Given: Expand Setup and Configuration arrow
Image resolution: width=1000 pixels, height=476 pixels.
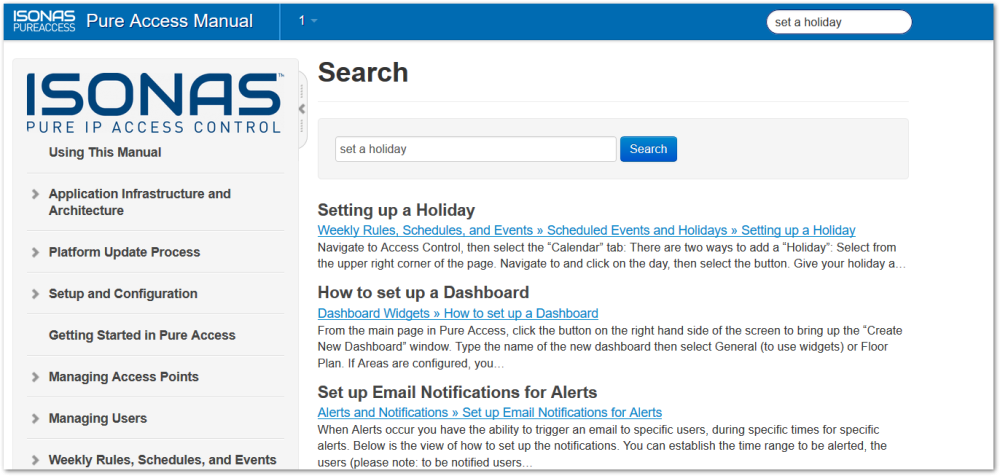Looking at the screenshot, I should point(36,294).
